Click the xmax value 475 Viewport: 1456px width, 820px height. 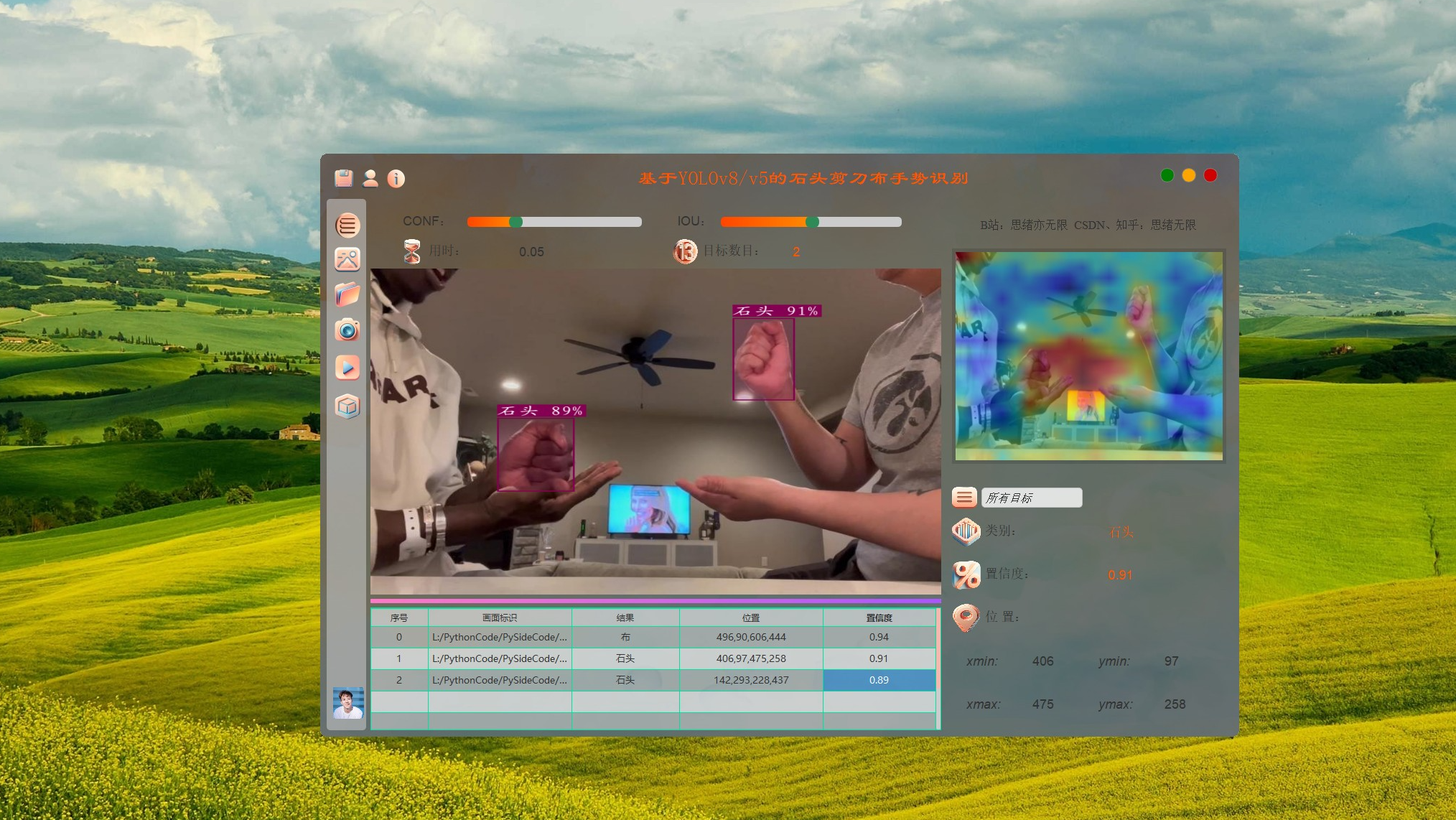tap(1043, 704)
